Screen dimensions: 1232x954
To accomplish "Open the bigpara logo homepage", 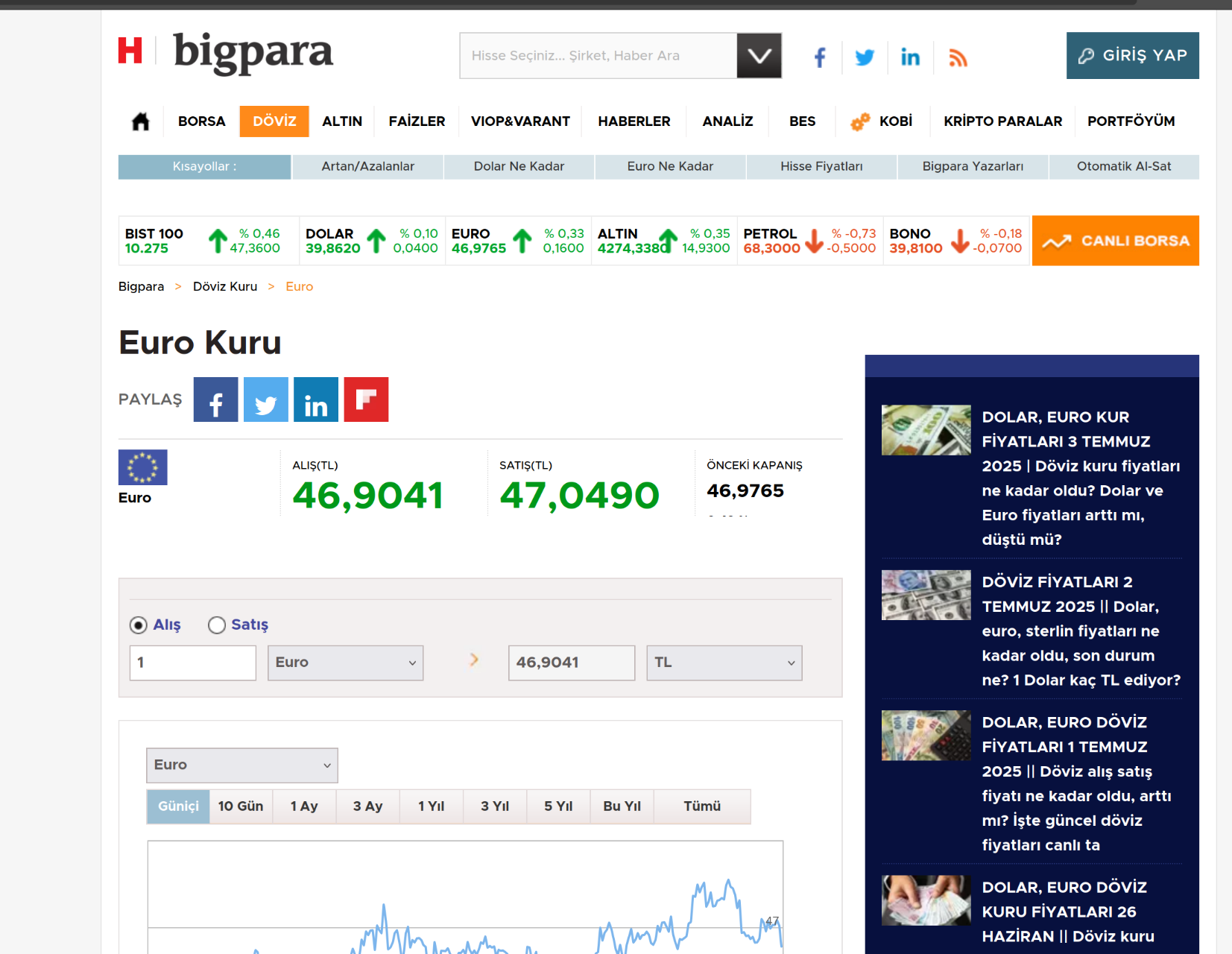I will pyautogui.click(x=253, y=52).
